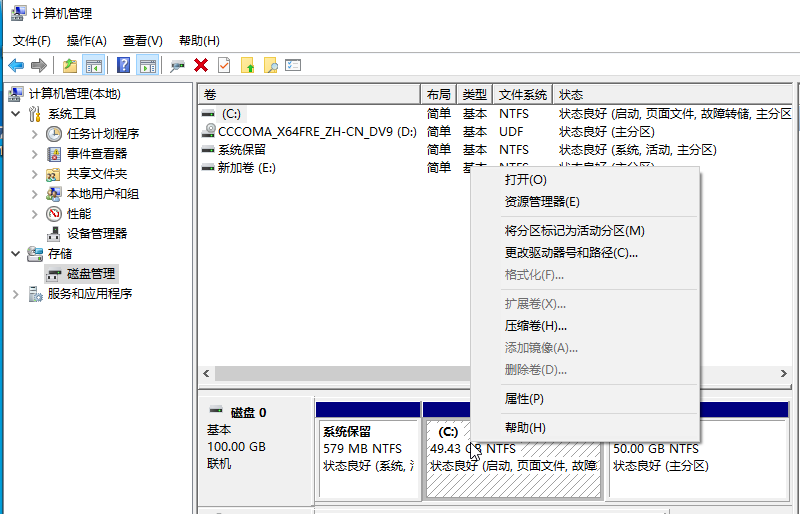Screen dimensions: 800x514
Task: Open the 操作(A) menu
Action: tap(87, 41)
